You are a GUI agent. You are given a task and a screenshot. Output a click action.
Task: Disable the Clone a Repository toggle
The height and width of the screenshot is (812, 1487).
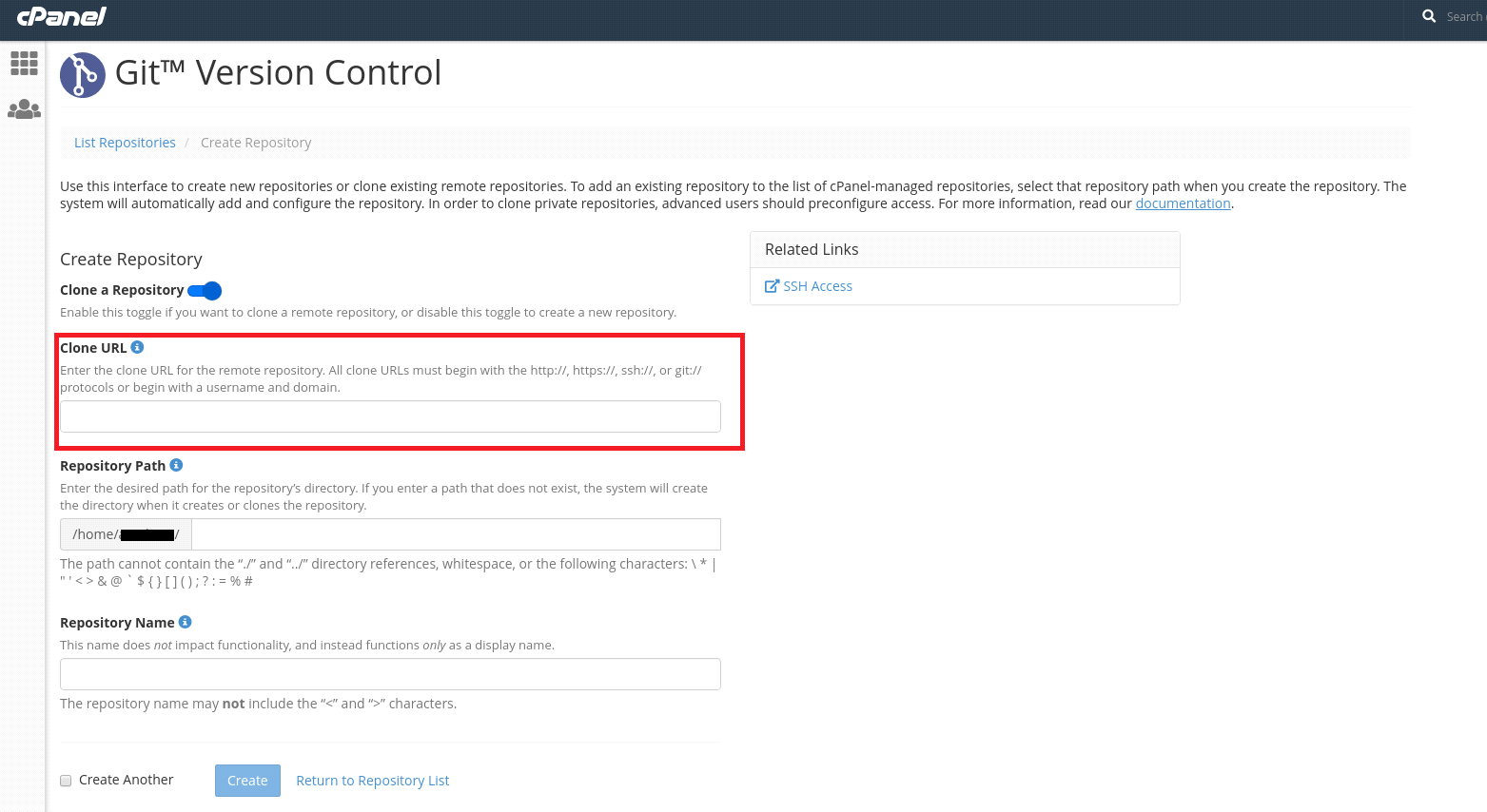pos(205,290)
